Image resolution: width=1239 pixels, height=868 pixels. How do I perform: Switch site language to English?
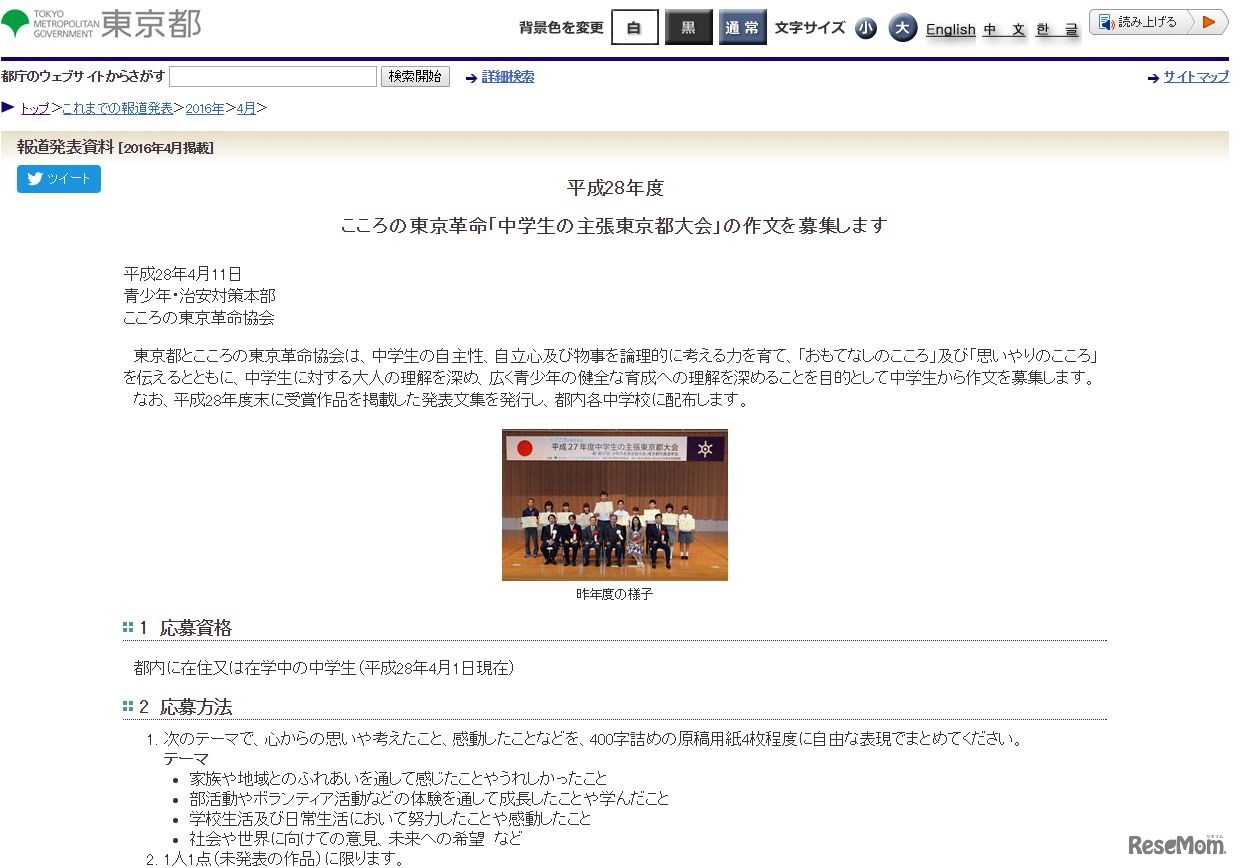click(949, 29)
